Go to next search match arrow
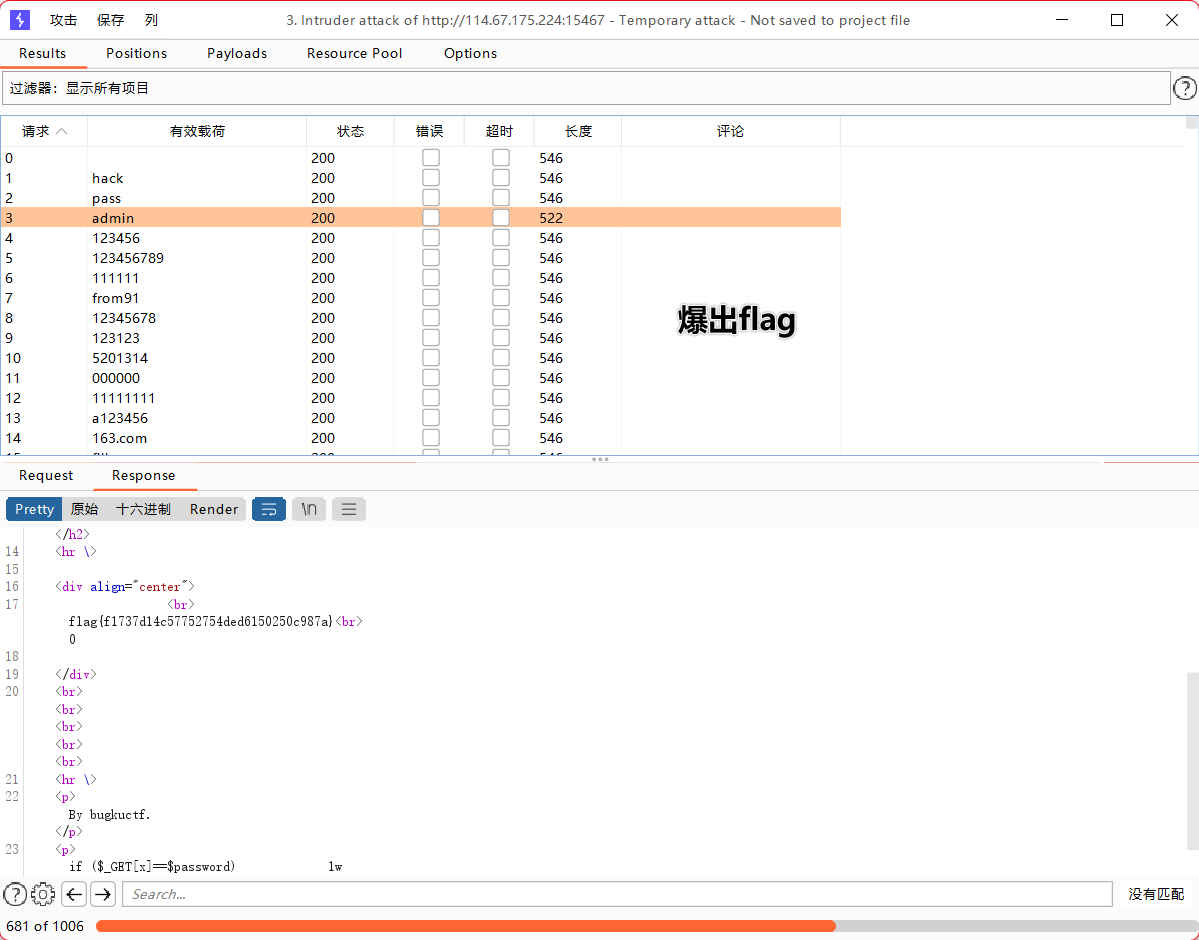The width and height of the screenshot is (1199, 940). point(103,894)
